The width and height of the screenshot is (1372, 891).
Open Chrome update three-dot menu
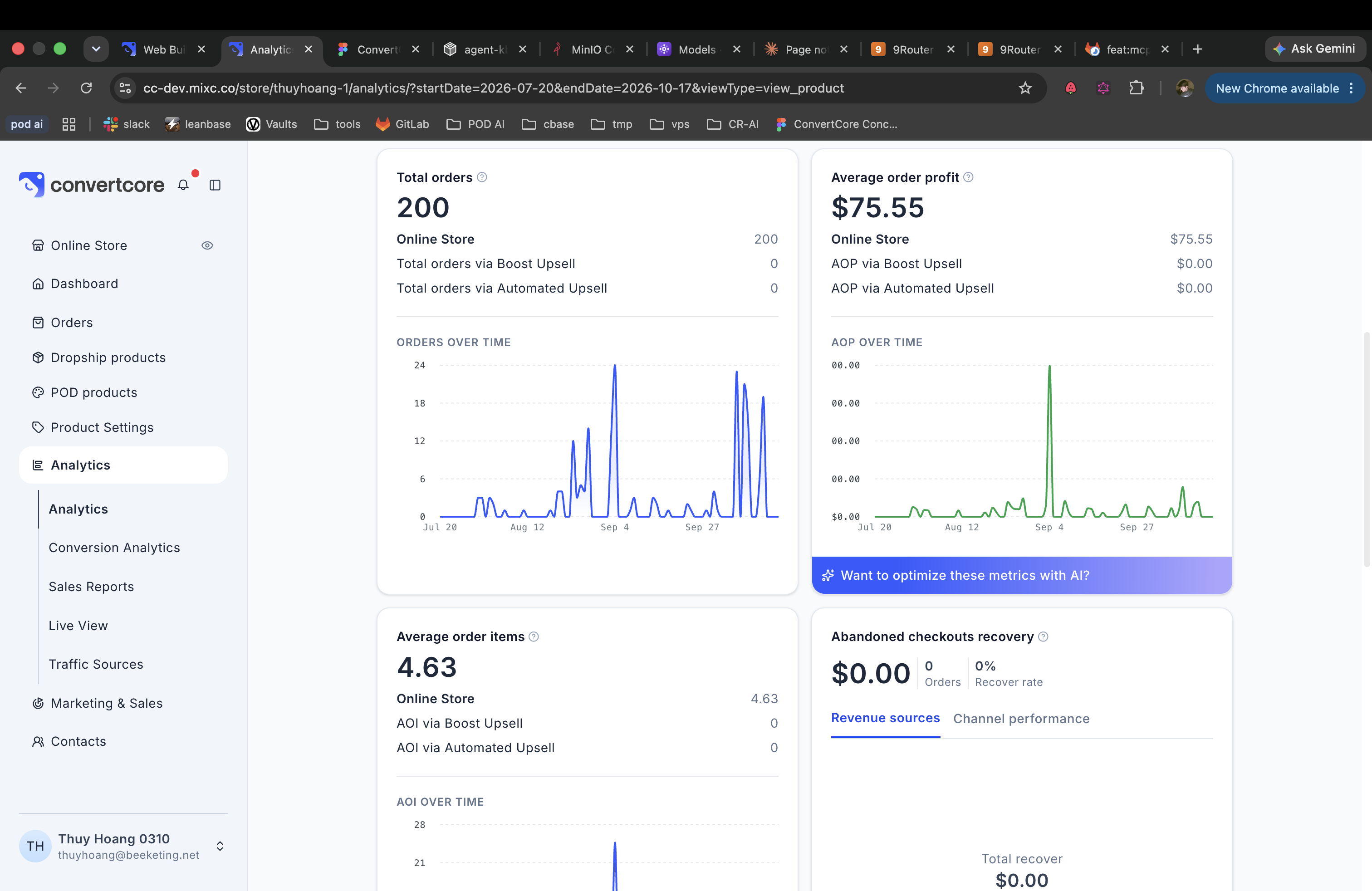[1351, 88]
